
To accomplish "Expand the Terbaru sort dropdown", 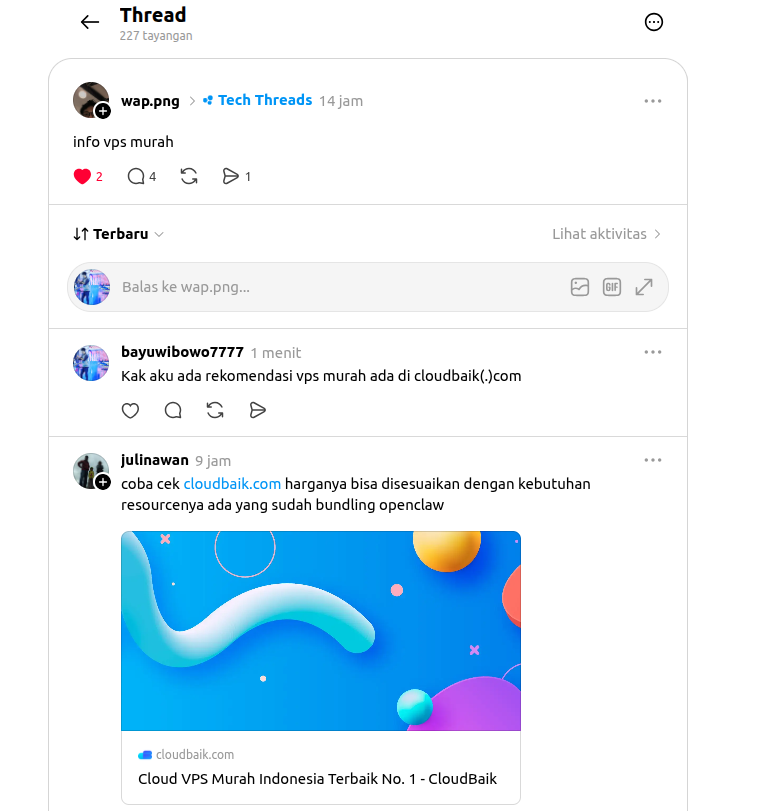I will (118, 234).
